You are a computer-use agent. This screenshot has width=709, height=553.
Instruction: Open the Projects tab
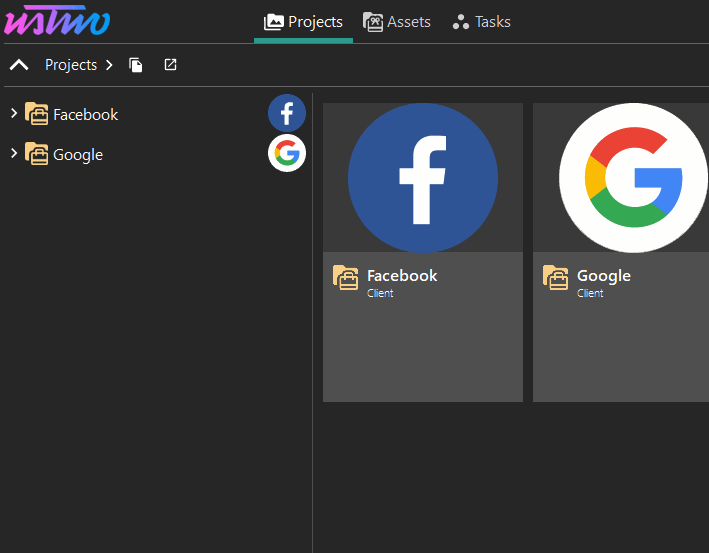coord(303,22)
